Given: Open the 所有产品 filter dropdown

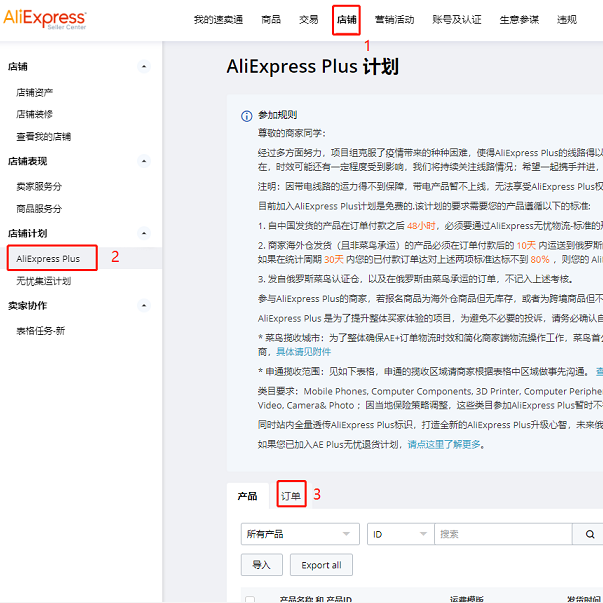Looking at the screenshot, I should tap(300, 534).
